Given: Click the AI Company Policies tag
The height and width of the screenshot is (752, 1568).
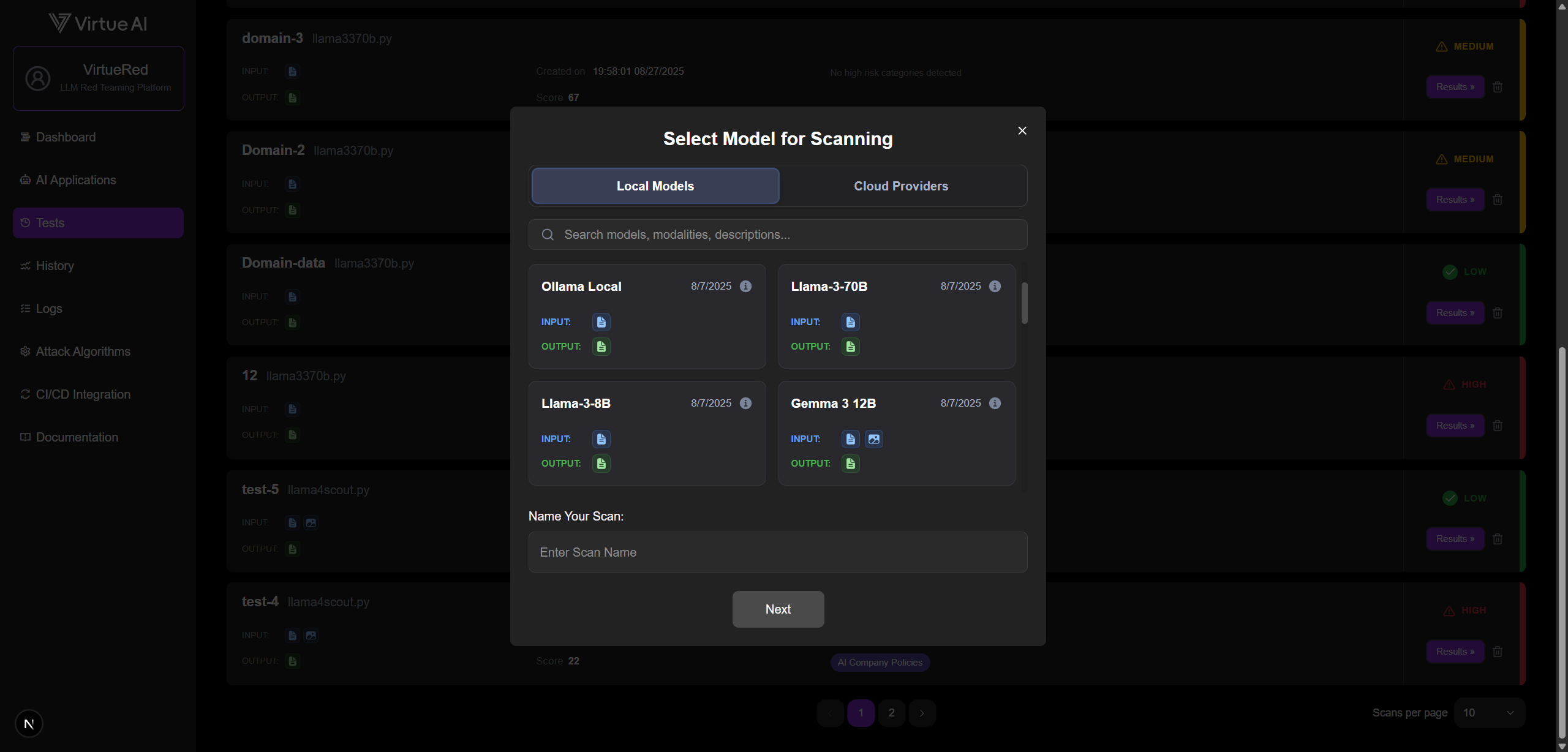Looking at the screenshot, I should point(880,662).
